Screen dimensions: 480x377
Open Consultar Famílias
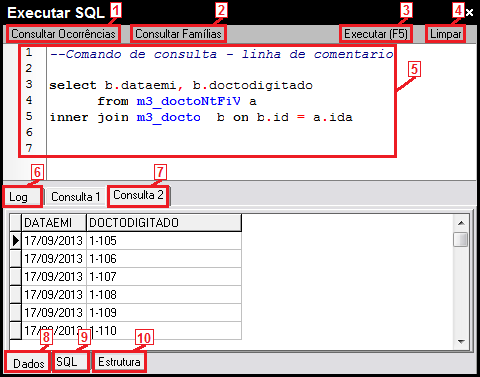pos(178,34)
